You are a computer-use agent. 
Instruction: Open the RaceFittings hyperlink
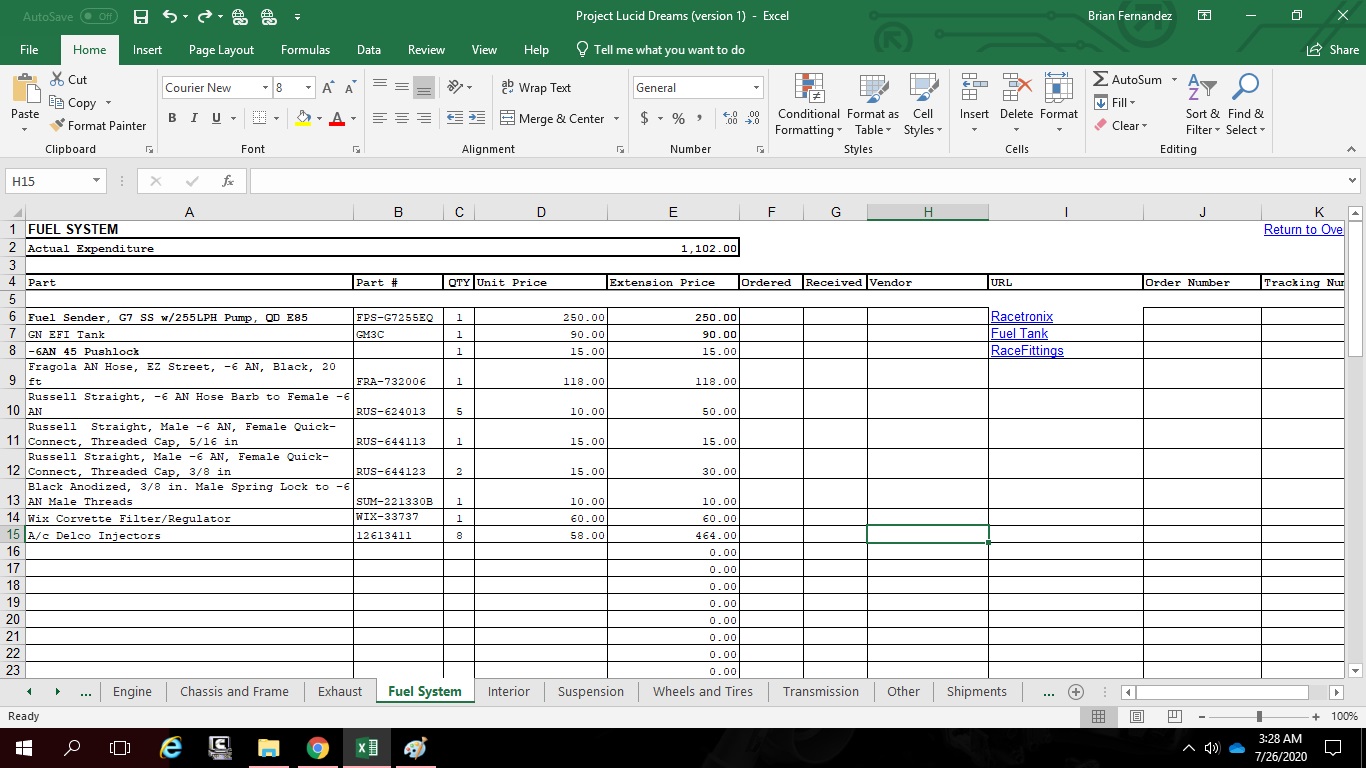pos(1027,351)
